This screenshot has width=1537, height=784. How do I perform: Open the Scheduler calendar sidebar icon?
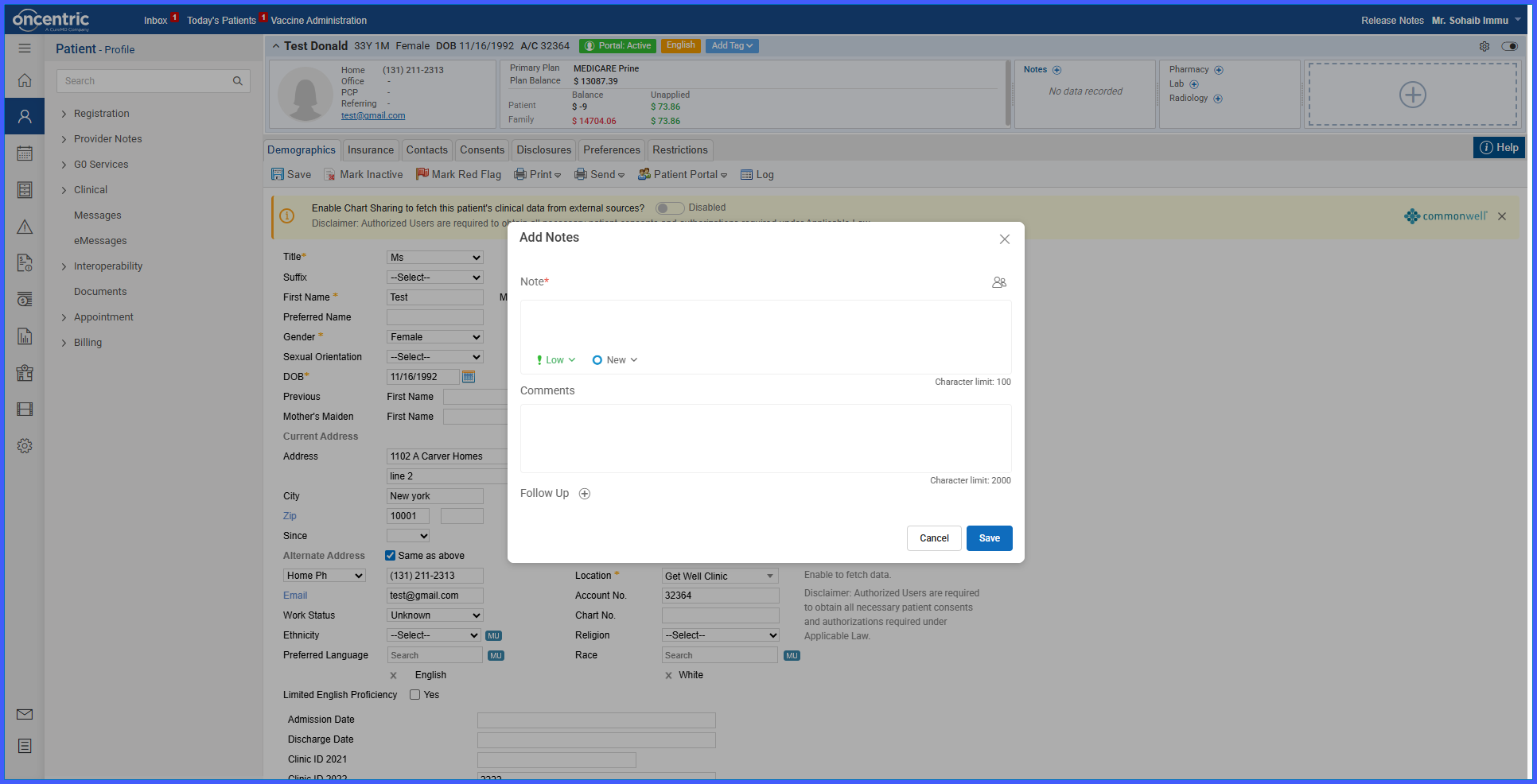pyautogui.click(x=25, y=153)
